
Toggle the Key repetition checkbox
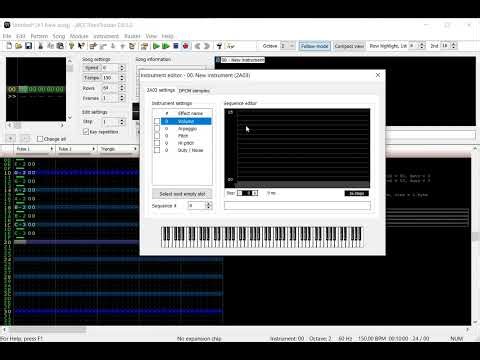(86, 132)
